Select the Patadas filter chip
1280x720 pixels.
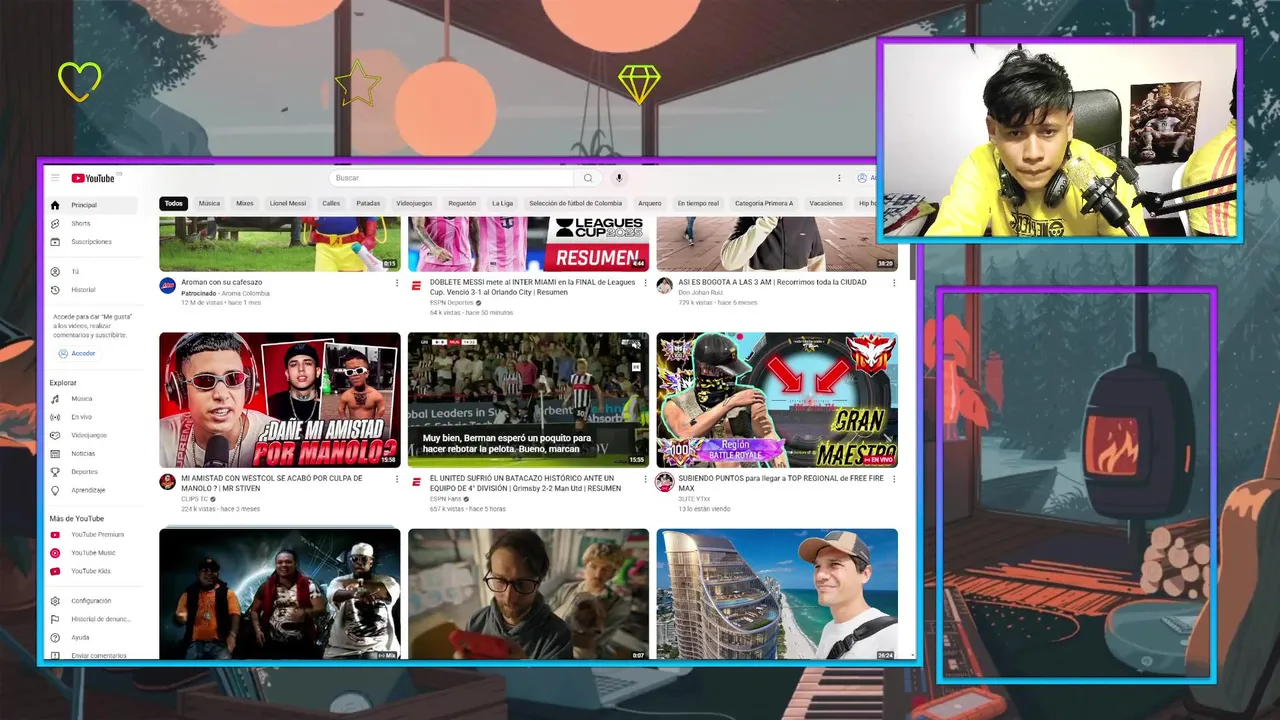click(368, 203)
